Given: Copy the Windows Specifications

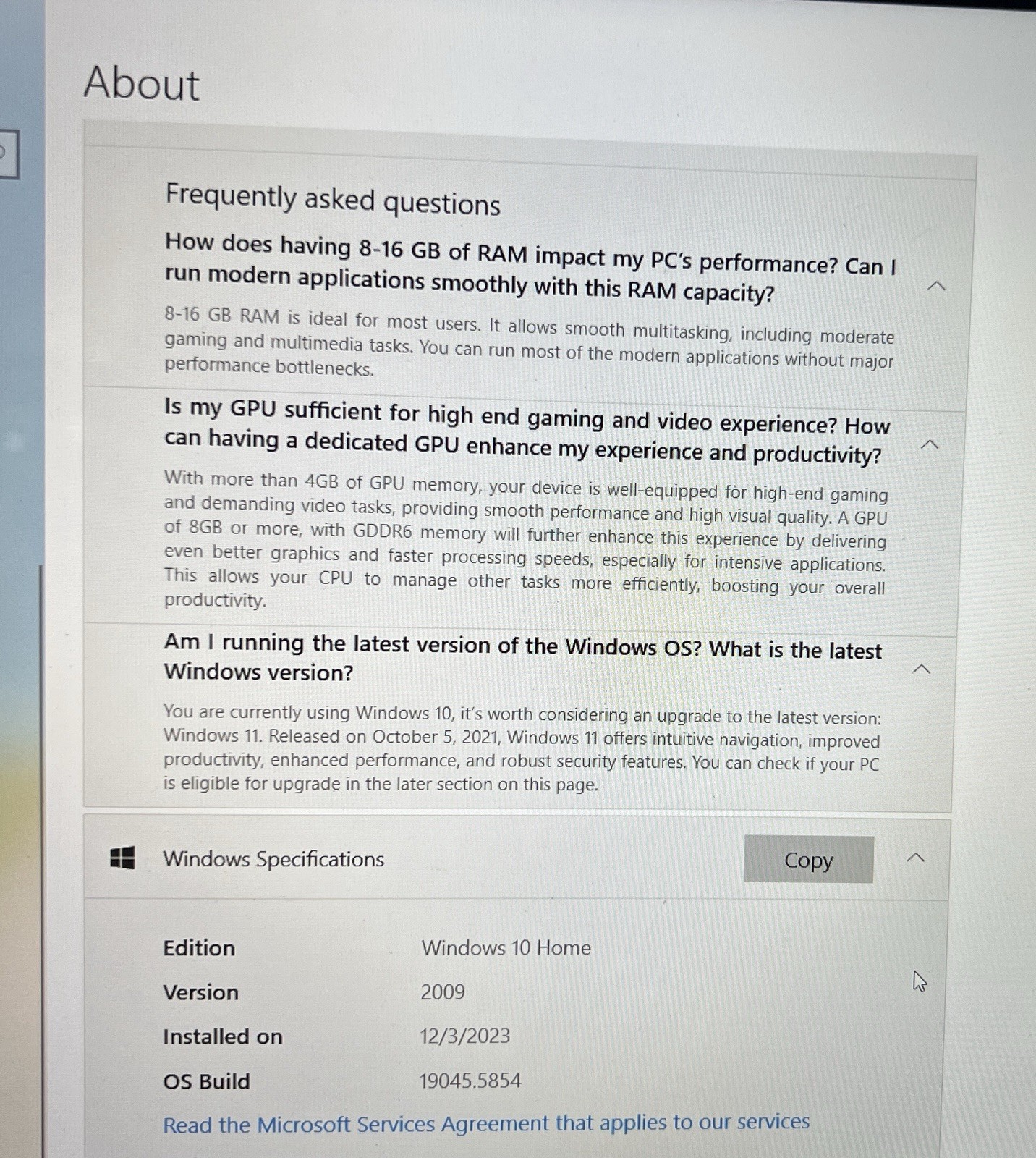Looking at the screenshot, I should (808, 859).
